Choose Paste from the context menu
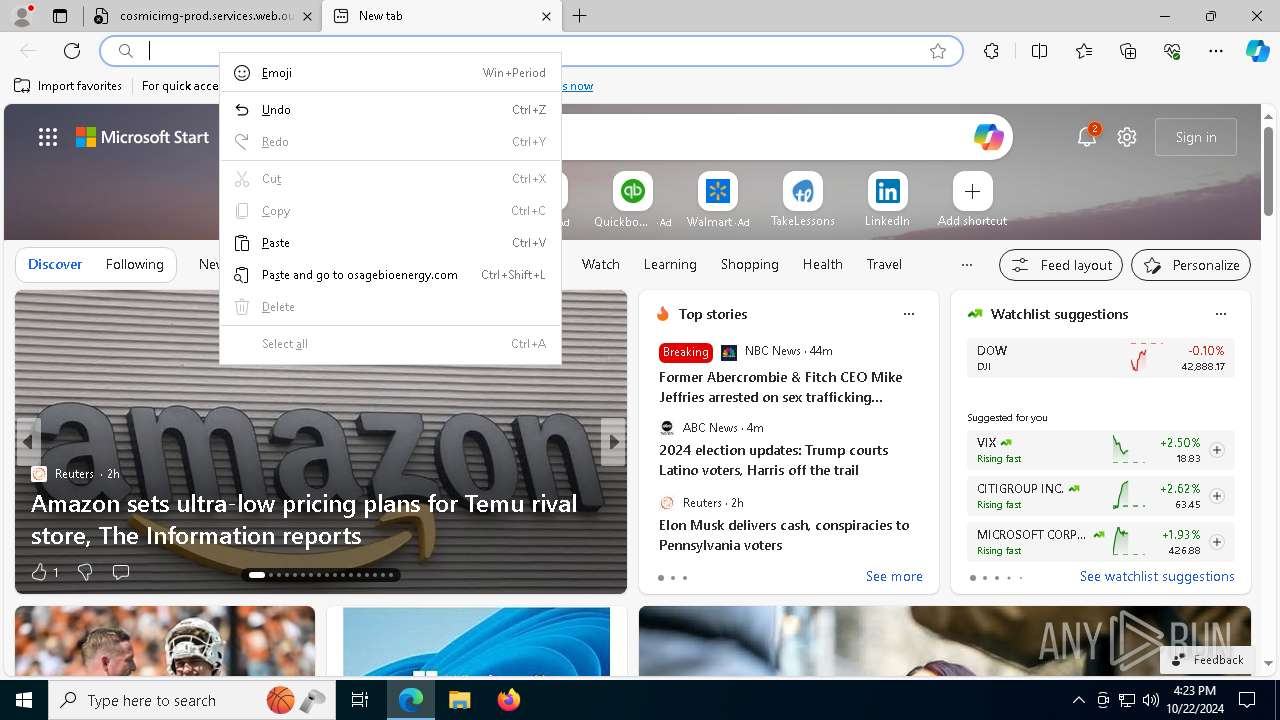Viewport: 1280px width, 720px height. click(390, 243)
